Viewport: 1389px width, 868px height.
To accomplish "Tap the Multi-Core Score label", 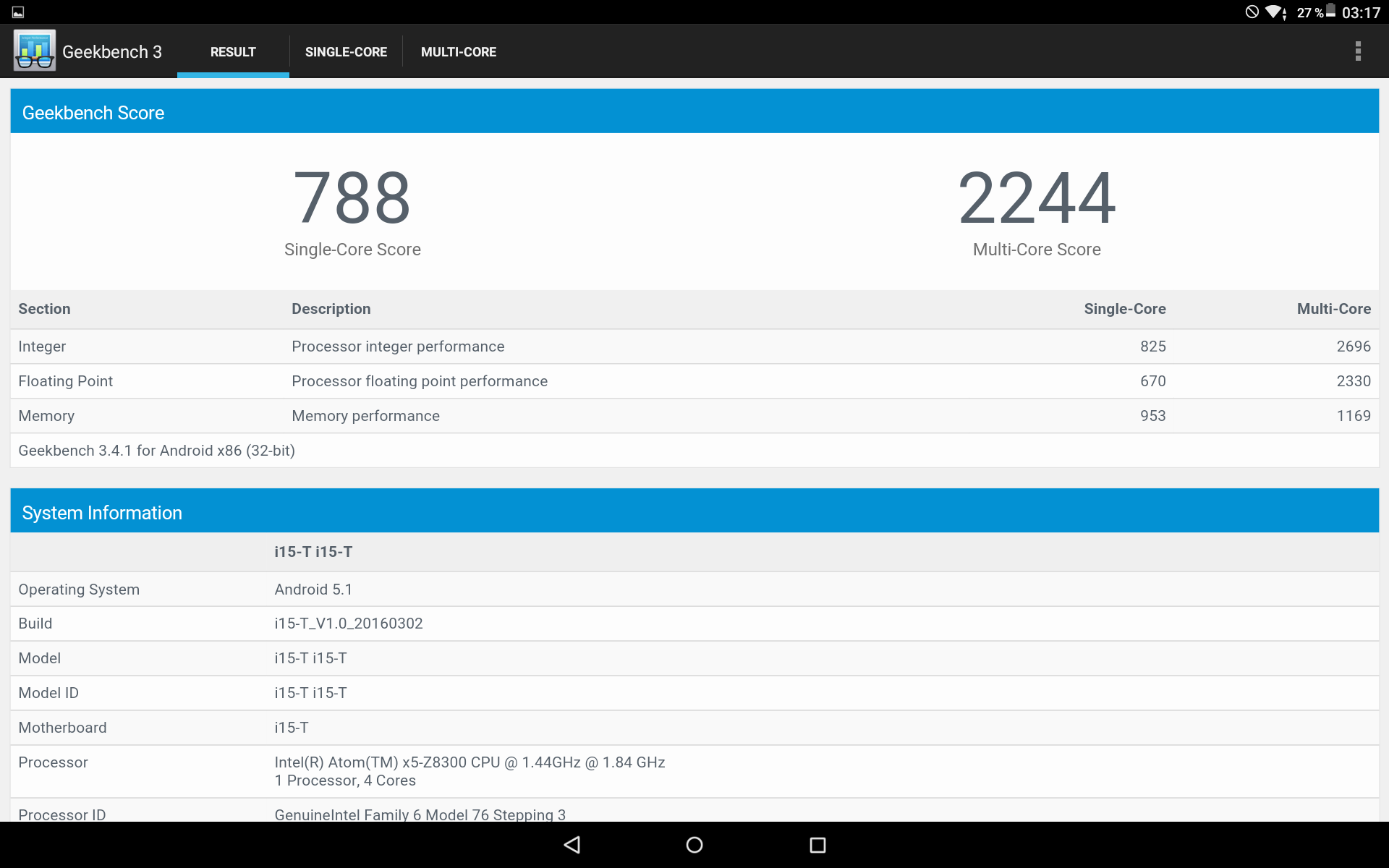I will (x=1037, y=250).
